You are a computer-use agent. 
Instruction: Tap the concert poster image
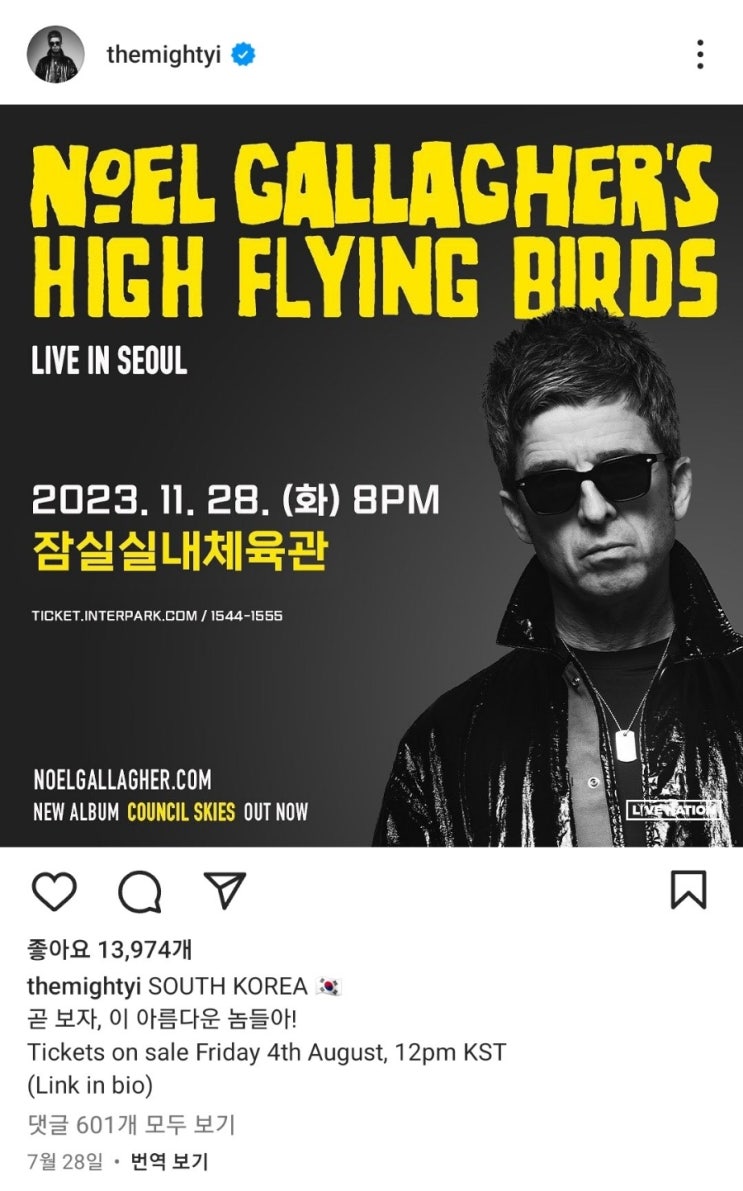click(372, 475)
